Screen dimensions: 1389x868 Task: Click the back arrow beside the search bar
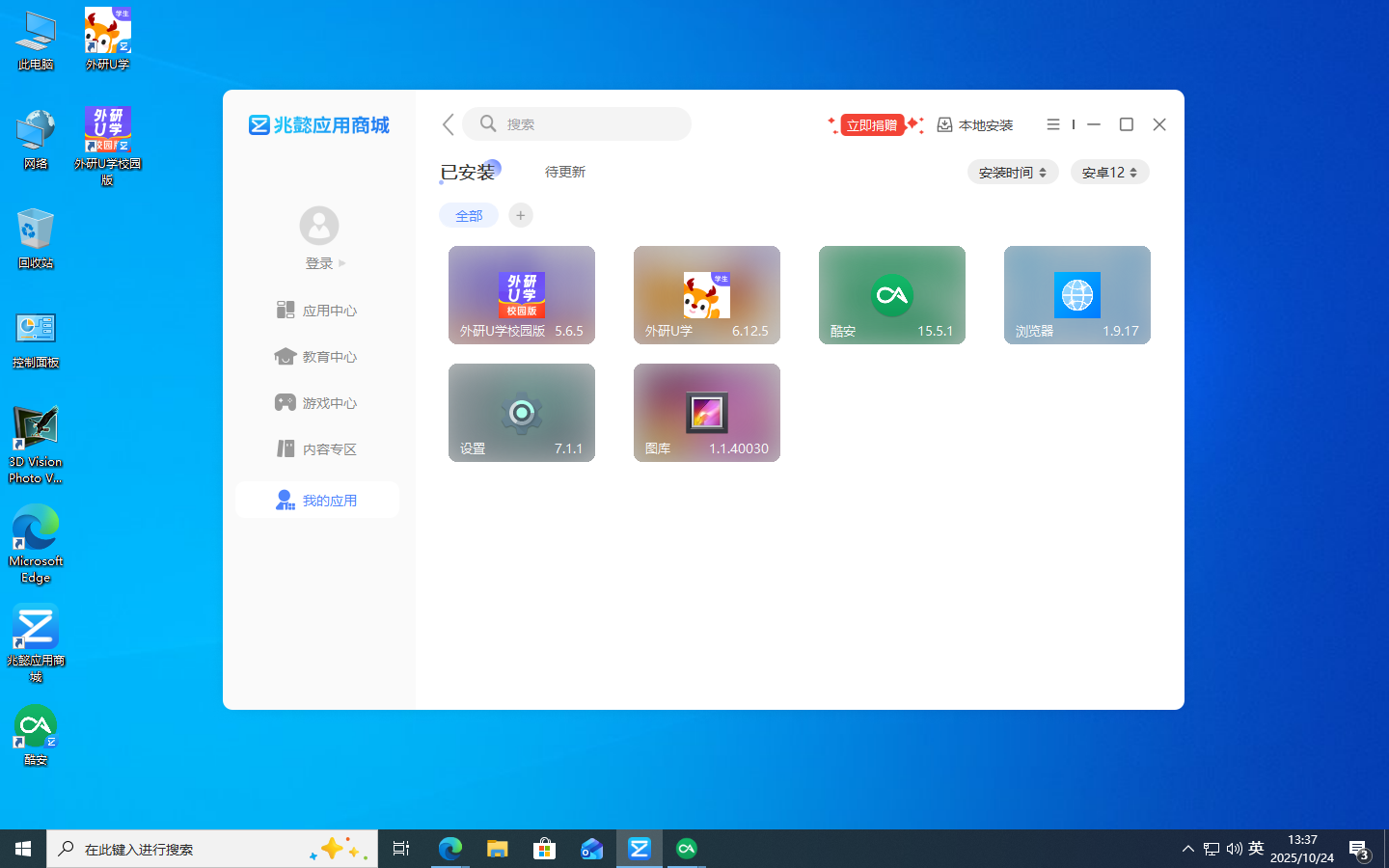447,124
